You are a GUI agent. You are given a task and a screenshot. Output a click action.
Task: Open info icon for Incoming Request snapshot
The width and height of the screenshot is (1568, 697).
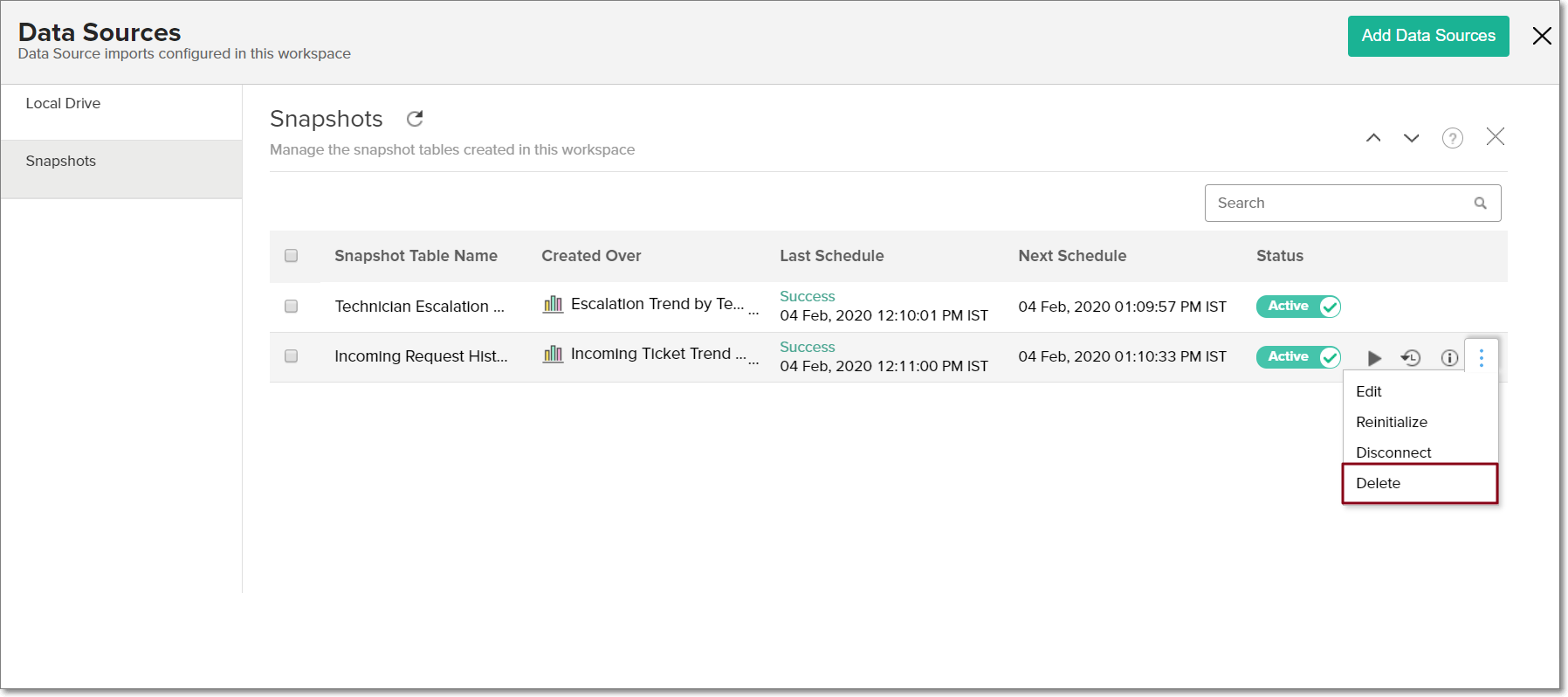(x=1449, y=358)
